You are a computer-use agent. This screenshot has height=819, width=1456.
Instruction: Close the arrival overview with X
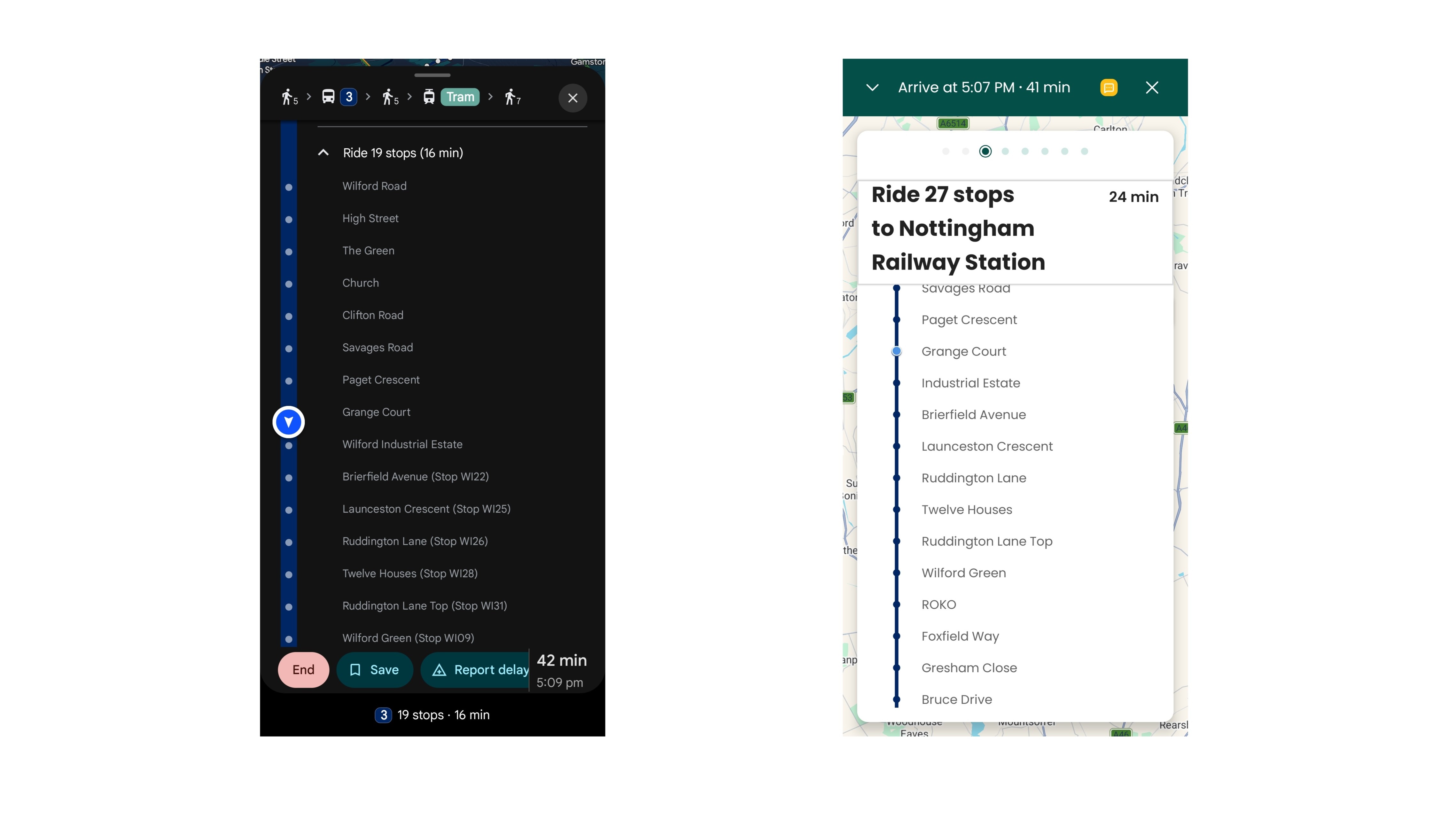pyautogui.click(x=1152, y=87)
